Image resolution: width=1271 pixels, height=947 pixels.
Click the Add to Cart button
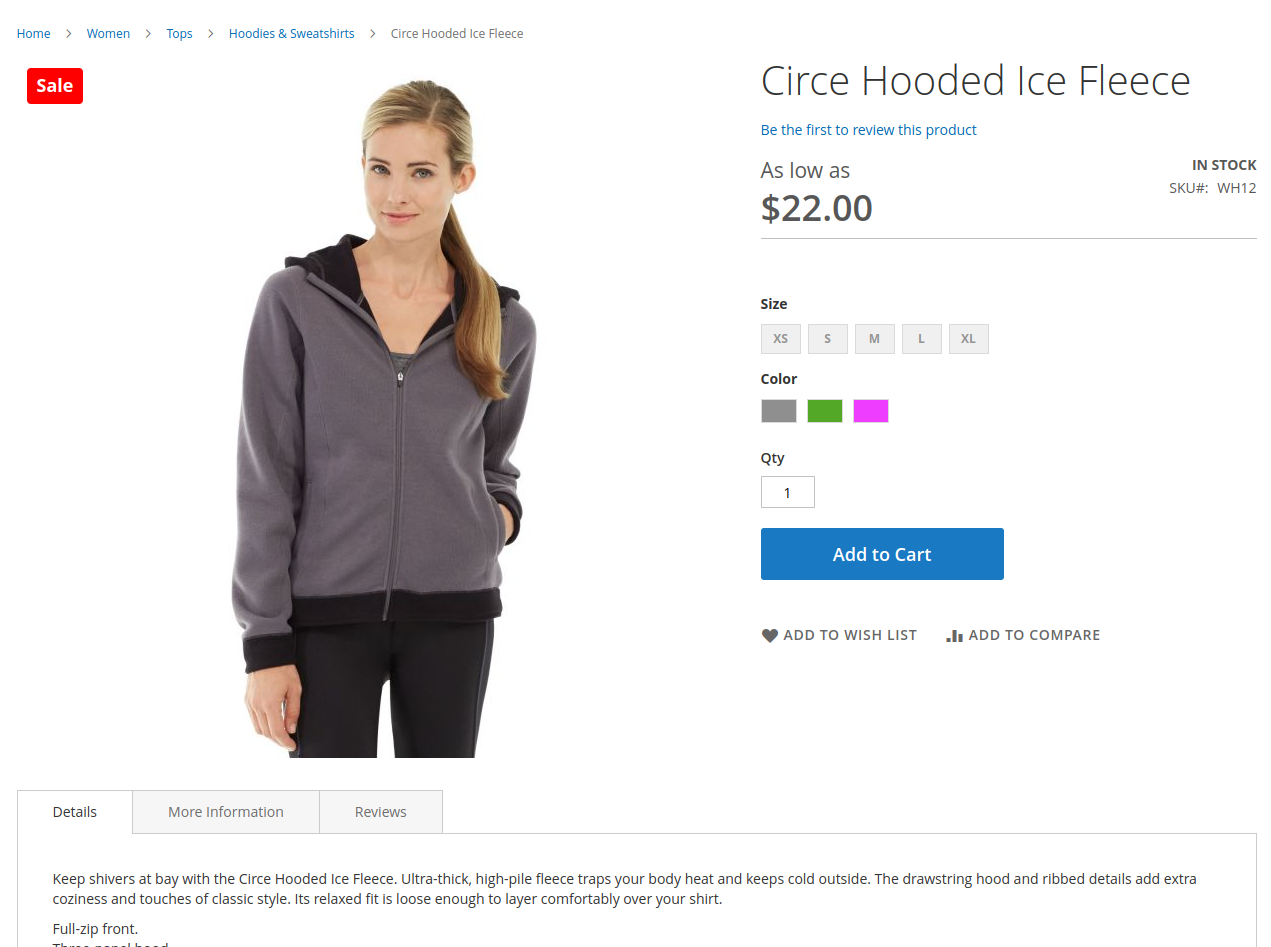(x=882, y=554)
